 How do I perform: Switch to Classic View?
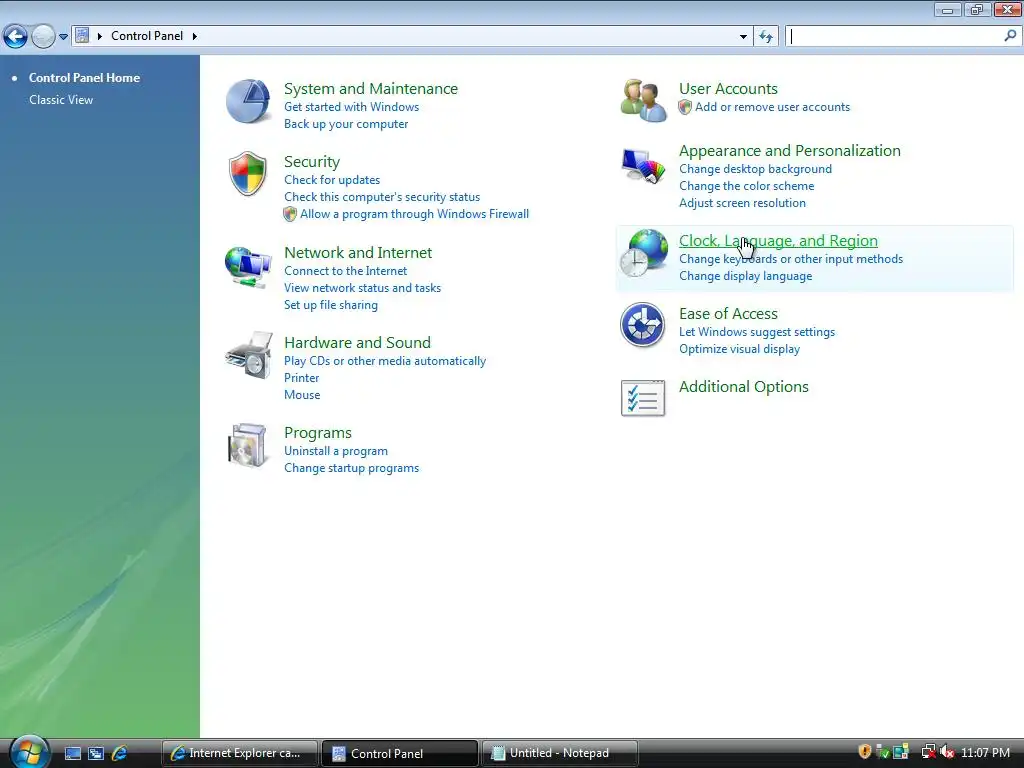tap(61, 100)
